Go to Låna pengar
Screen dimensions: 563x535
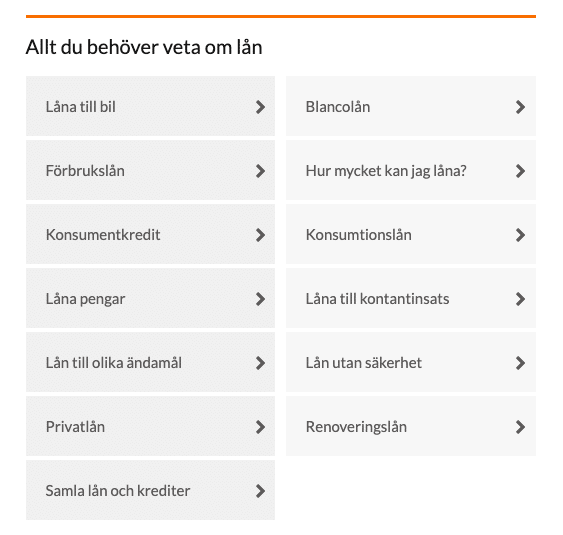point(150,298)
